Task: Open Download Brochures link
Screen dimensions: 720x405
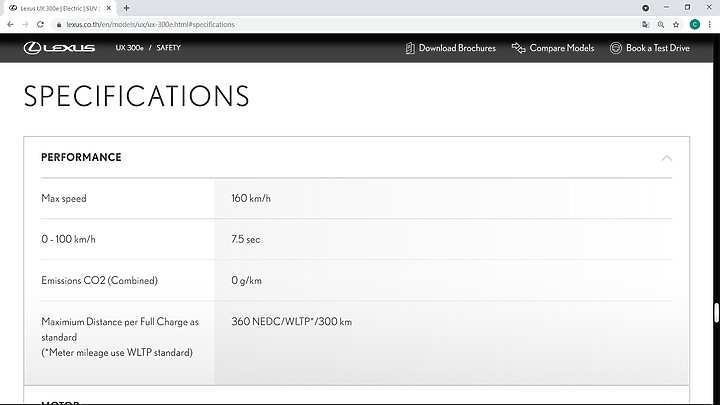Action: (451, 48)
